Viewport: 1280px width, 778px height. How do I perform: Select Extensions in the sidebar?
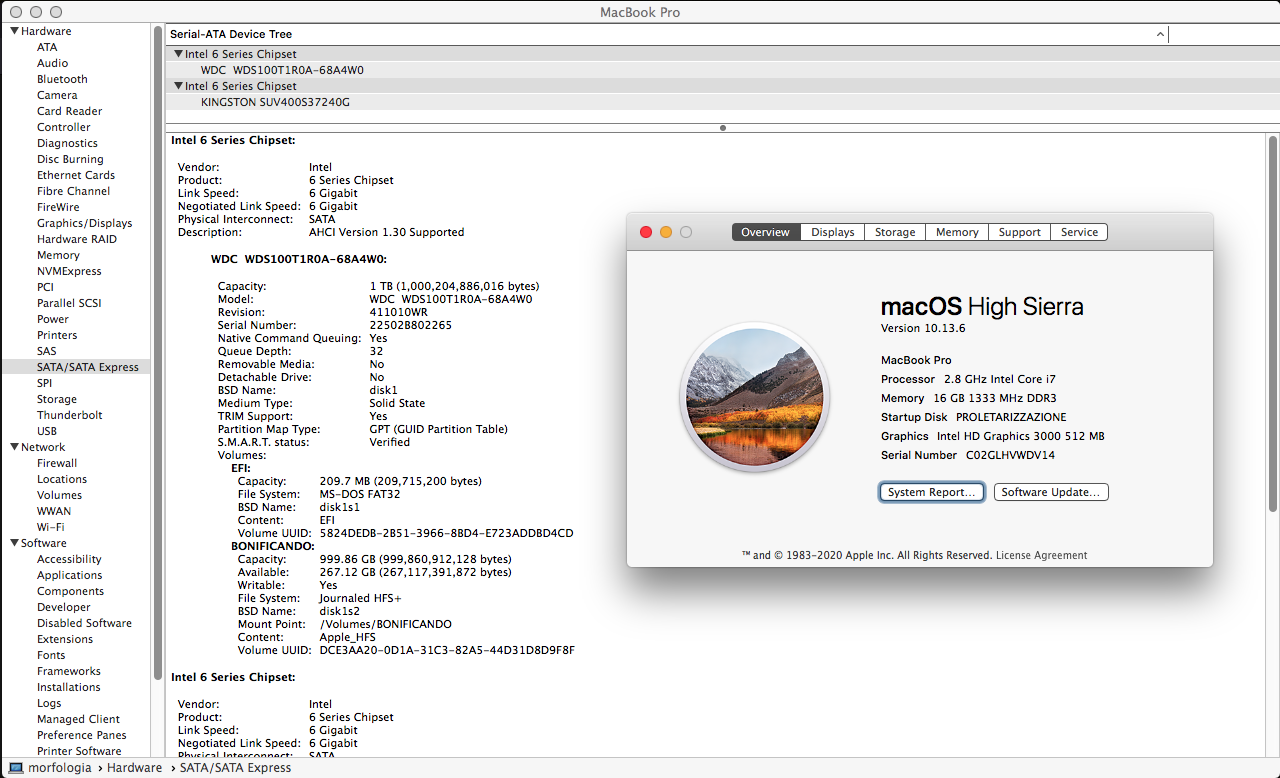click(x=65, y=639)
